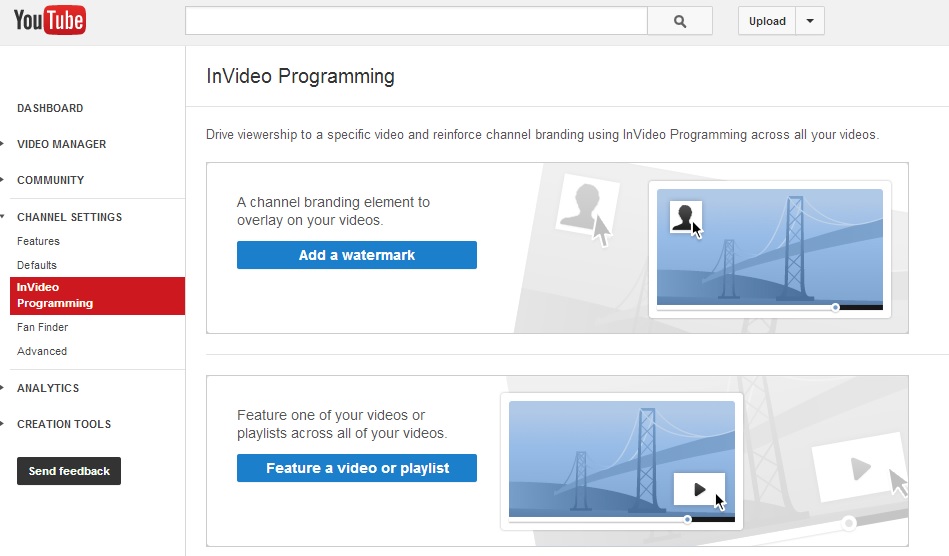Collapse the Channel Settings section

(69, 217)
